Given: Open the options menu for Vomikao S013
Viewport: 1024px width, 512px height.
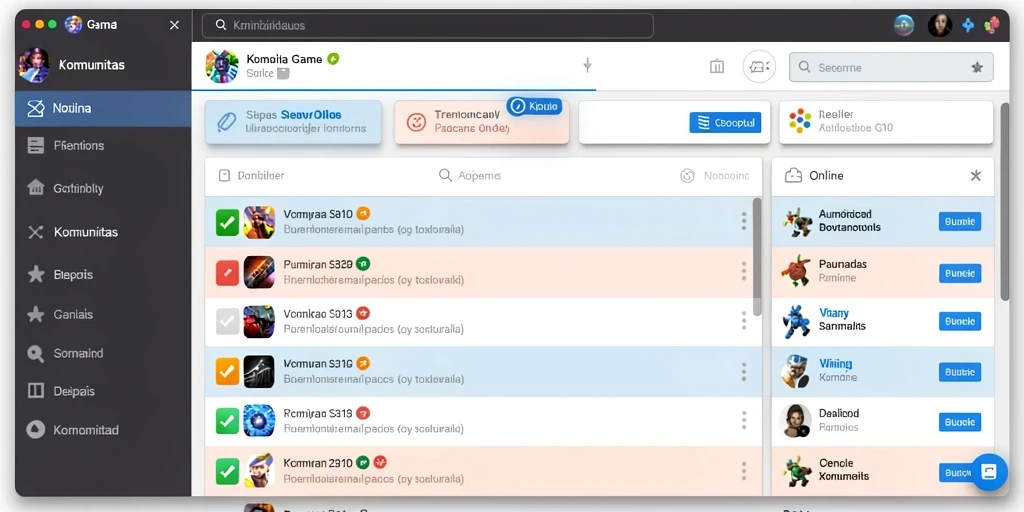Looking at the screenshot, I should (x=744, y=321).
